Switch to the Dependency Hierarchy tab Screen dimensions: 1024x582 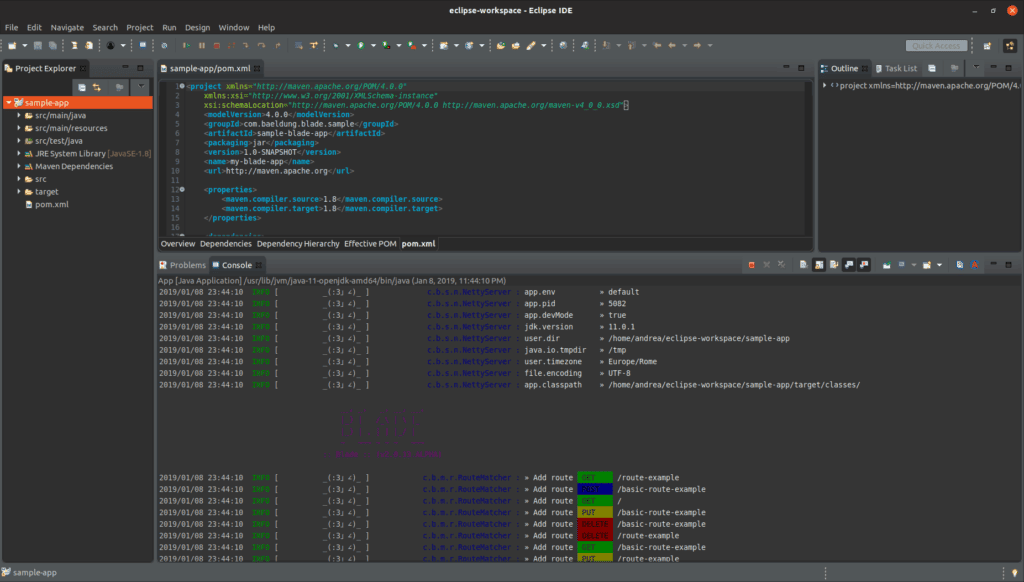point(298,244)
